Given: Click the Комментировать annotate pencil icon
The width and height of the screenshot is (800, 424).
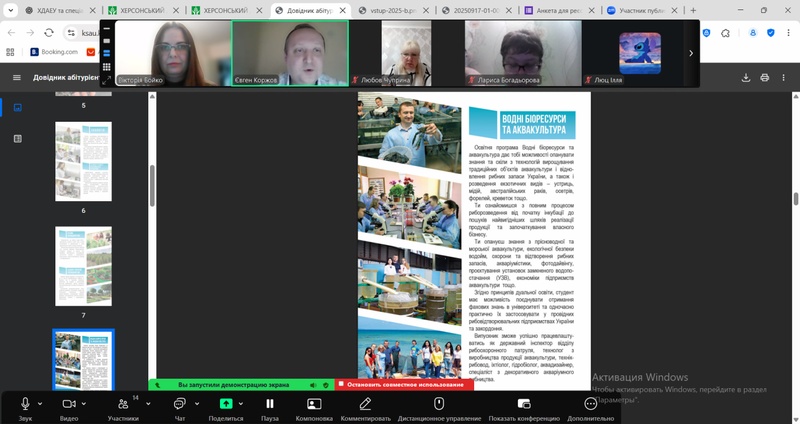Looking at the screenshot, I should click(x=365, y=404).
